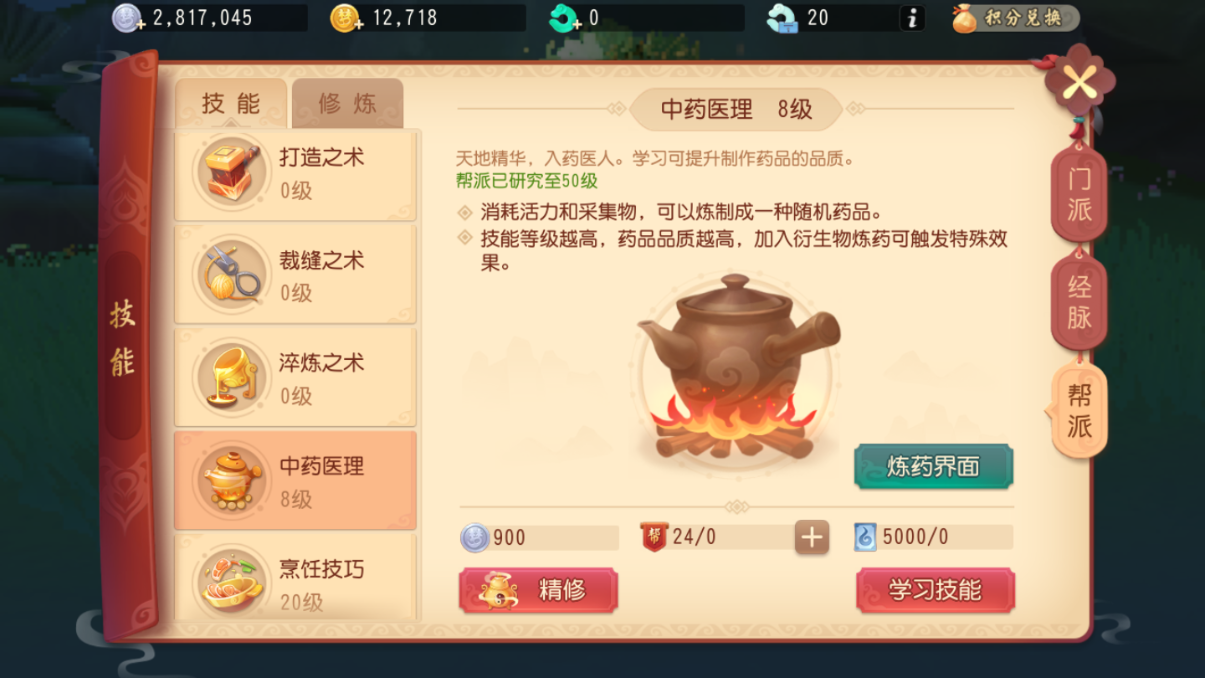Click the 精修 refine button
This screenshot has height=678, width=1205.
click(538, 590)
